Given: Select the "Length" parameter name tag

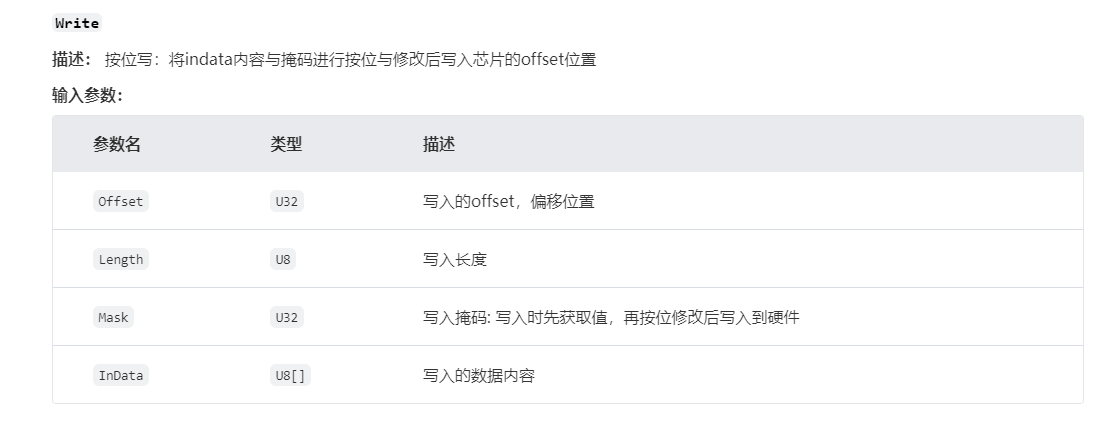Looking at the screenshot, I should [120, 259].
